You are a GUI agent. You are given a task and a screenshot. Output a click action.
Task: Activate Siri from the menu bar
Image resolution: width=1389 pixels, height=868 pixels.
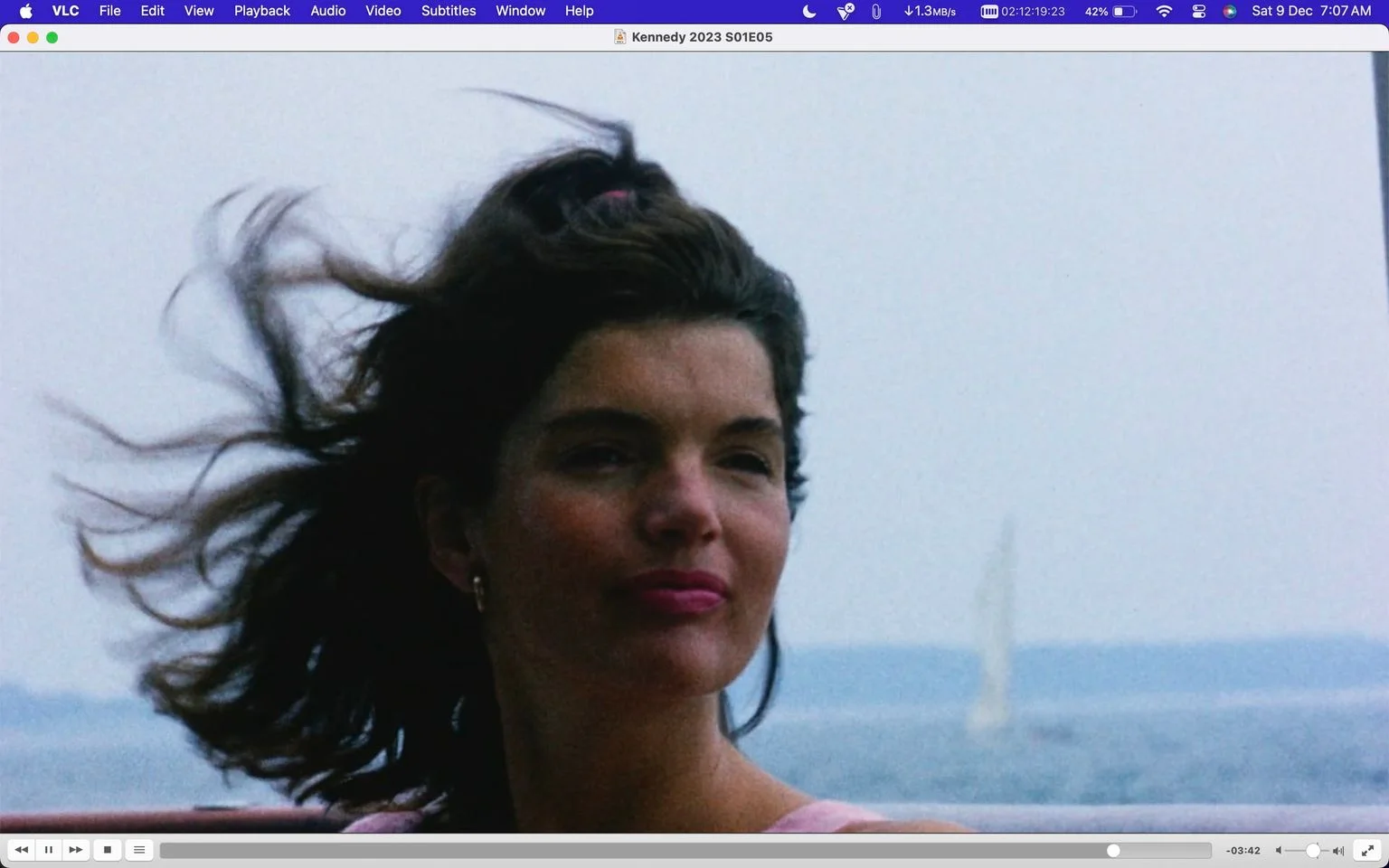tap(1230, 11)
